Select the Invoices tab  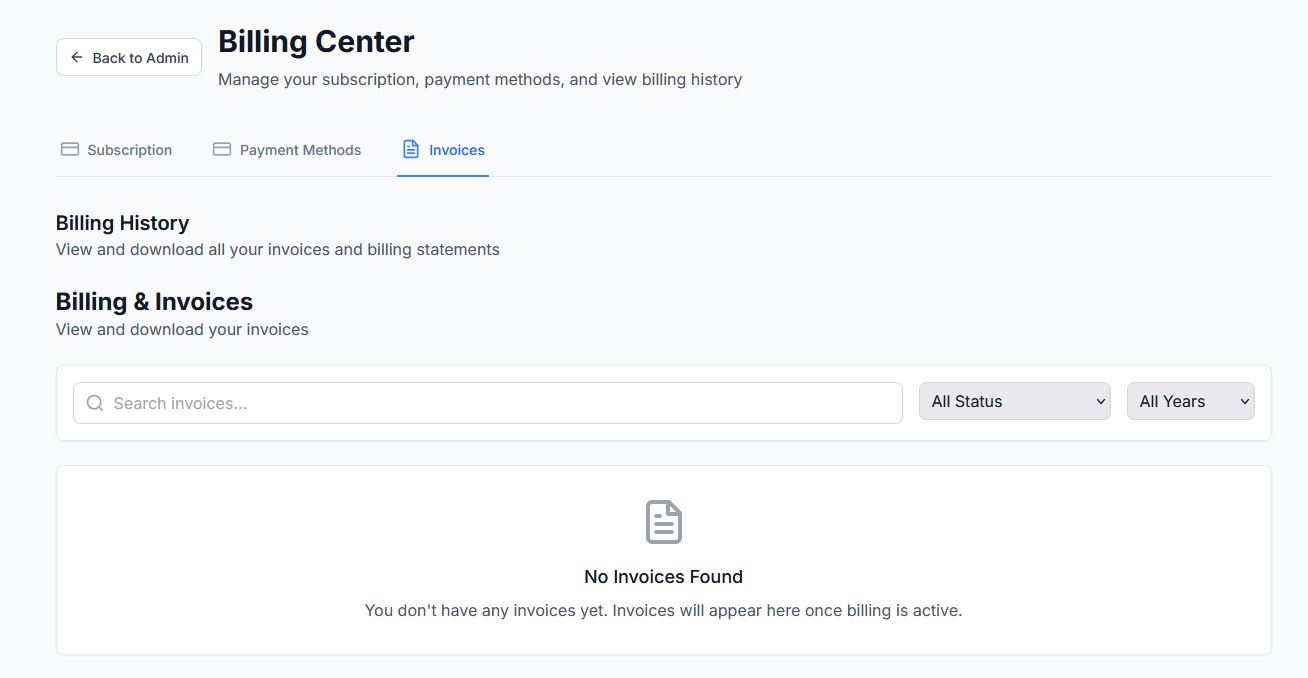[443, 150]
